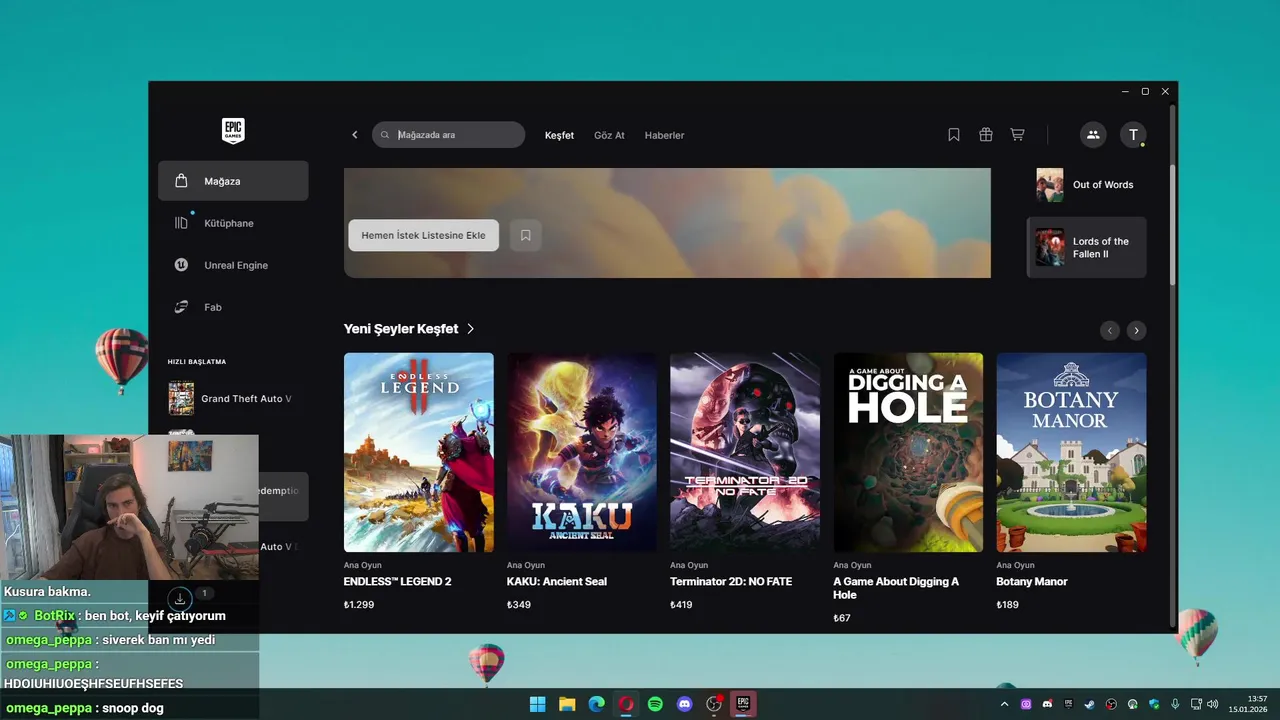Open the shopping cart icon

pyautogui.click(x=1017, y=135)
